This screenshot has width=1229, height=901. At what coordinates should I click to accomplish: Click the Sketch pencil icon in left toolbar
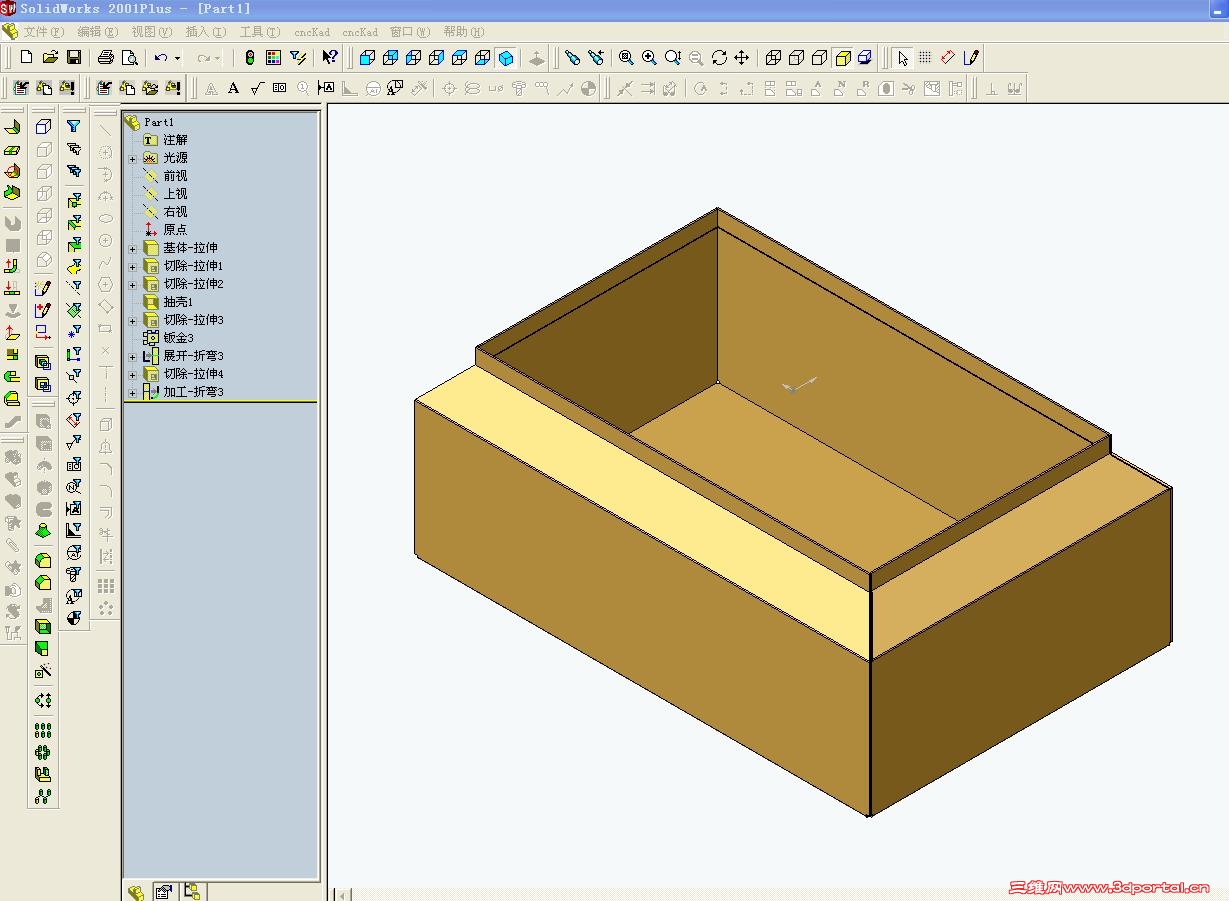point(43,288)
